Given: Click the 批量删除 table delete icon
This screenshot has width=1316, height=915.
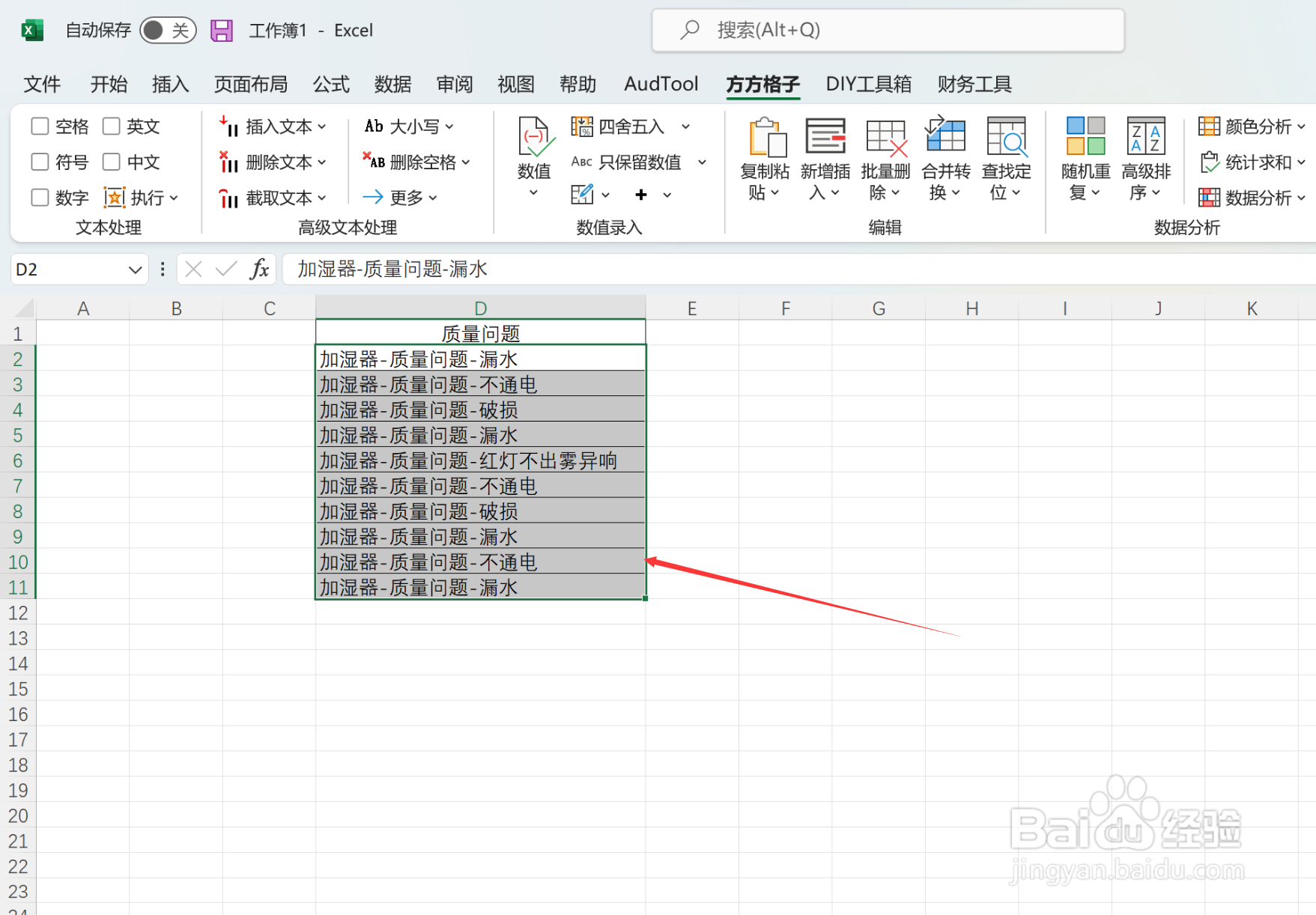Looking at the screenshot, I should point(886,138).
